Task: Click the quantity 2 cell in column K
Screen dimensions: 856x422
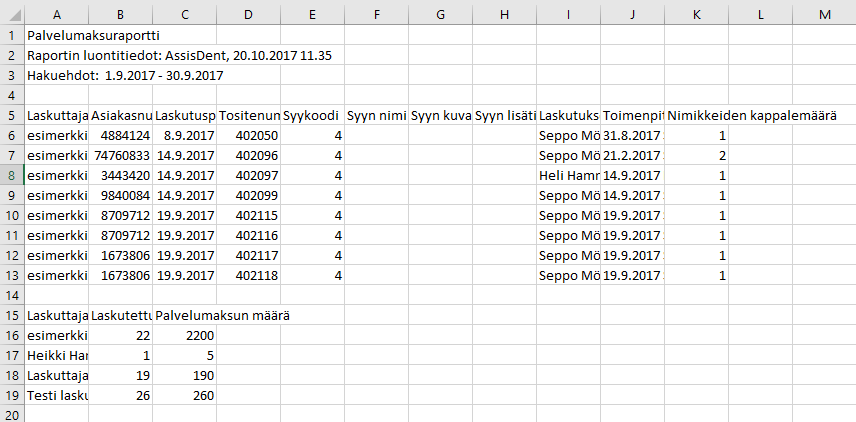Action: pos(696,156)
